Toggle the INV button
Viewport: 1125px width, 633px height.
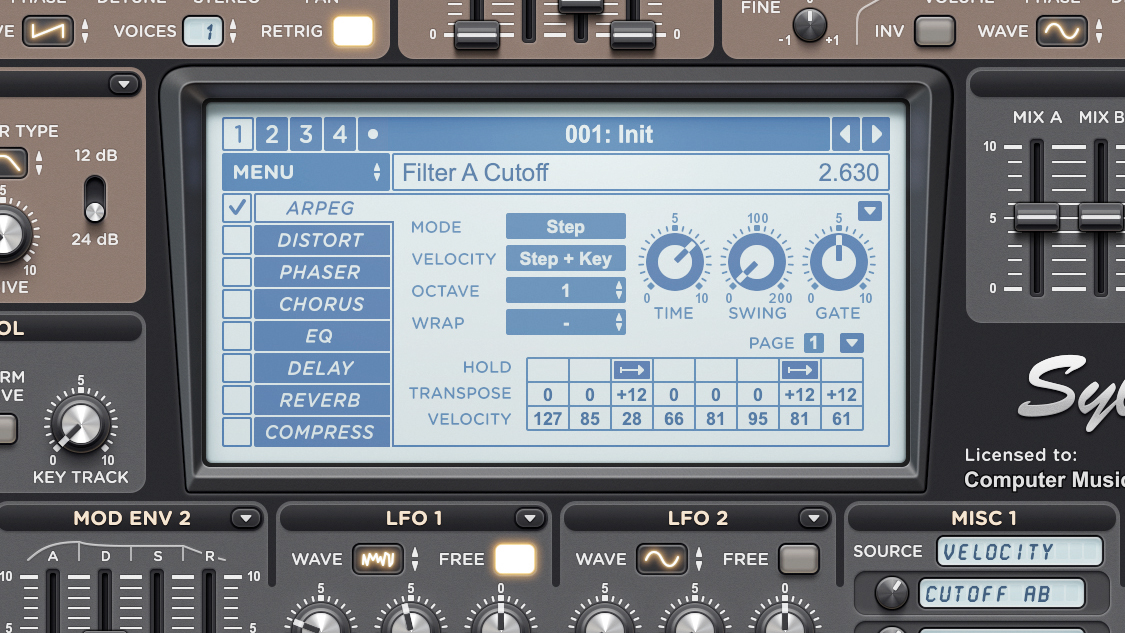[x=935, y=31]
